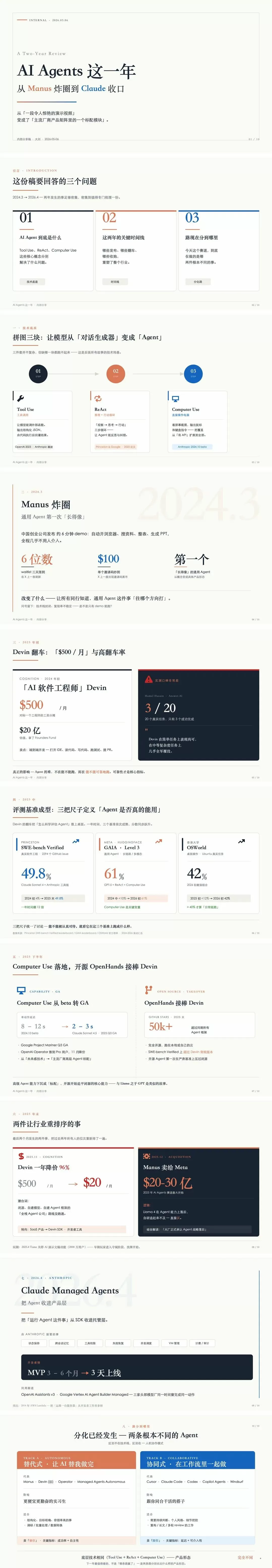Click the 50k+ GitHub stars figure
Screen dimensions: 272x1568
click(161, 1026)
